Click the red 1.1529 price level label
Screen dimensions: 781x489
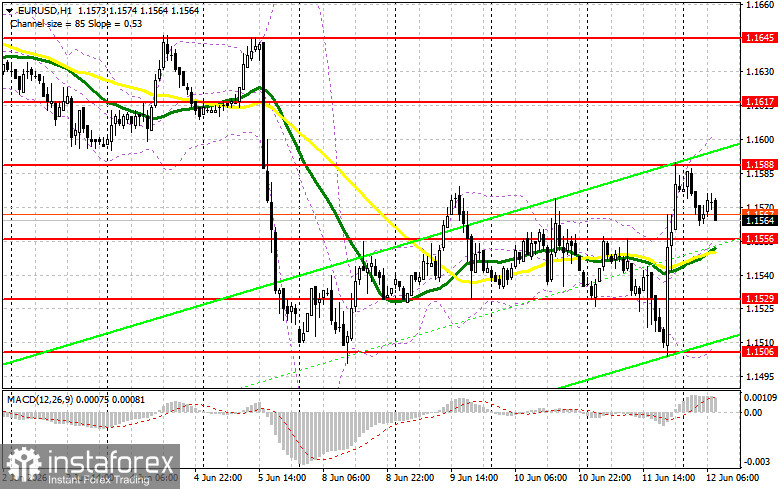759,299
